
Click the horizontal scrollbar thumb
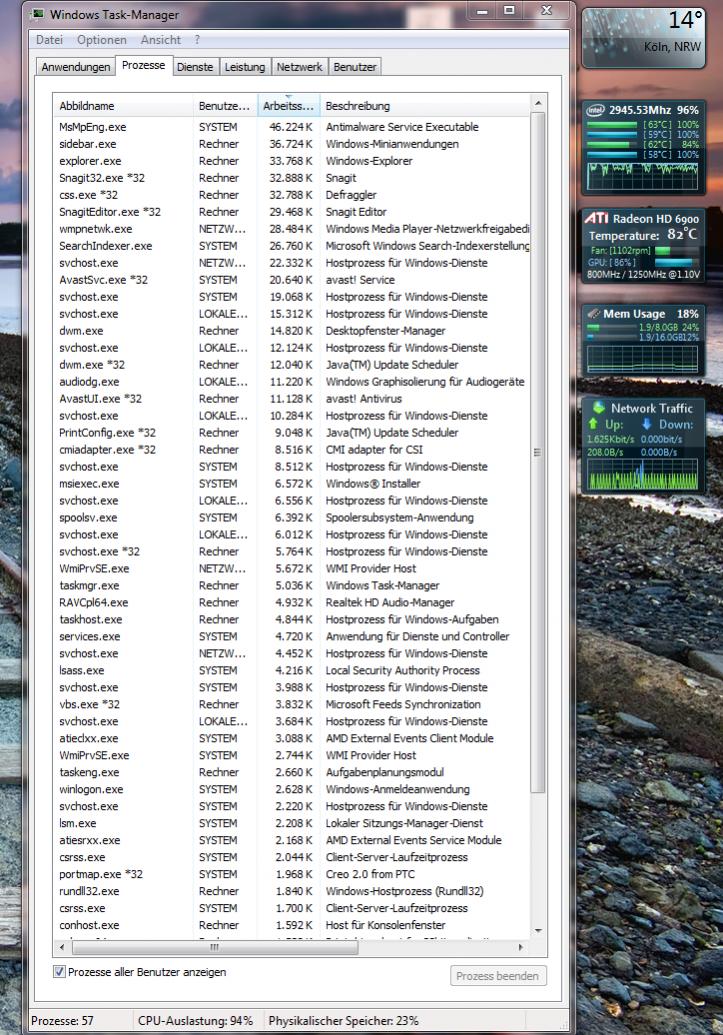[215, 947]
